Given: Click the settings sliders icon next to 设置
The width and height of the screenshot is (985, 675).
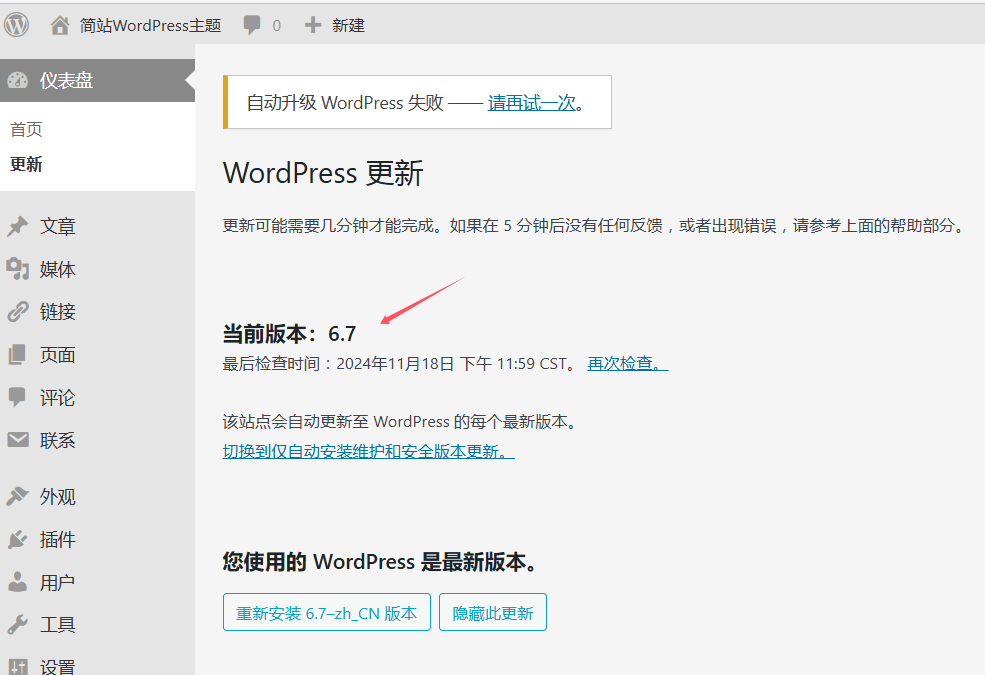Looking at the screenshot, I should [x=18, y=667].
